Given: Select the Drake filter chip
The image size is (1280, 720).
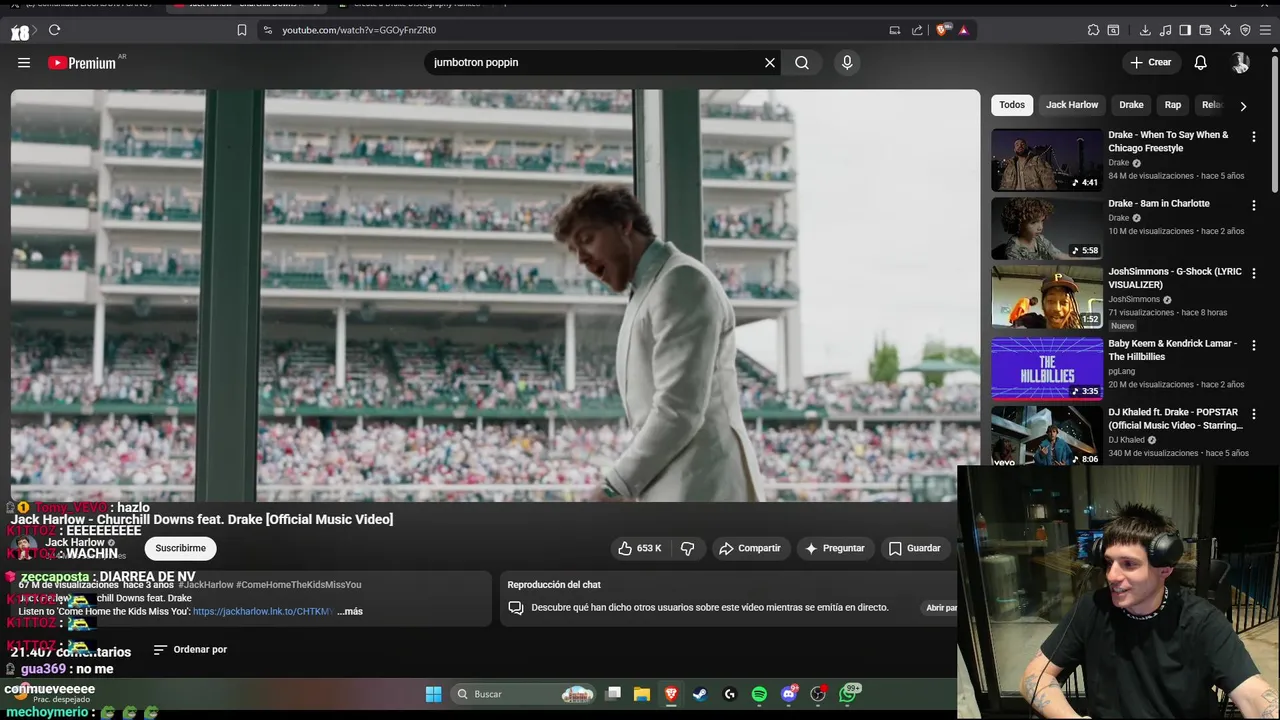Looking at the screenshot, I should [x=1131, y=105].
